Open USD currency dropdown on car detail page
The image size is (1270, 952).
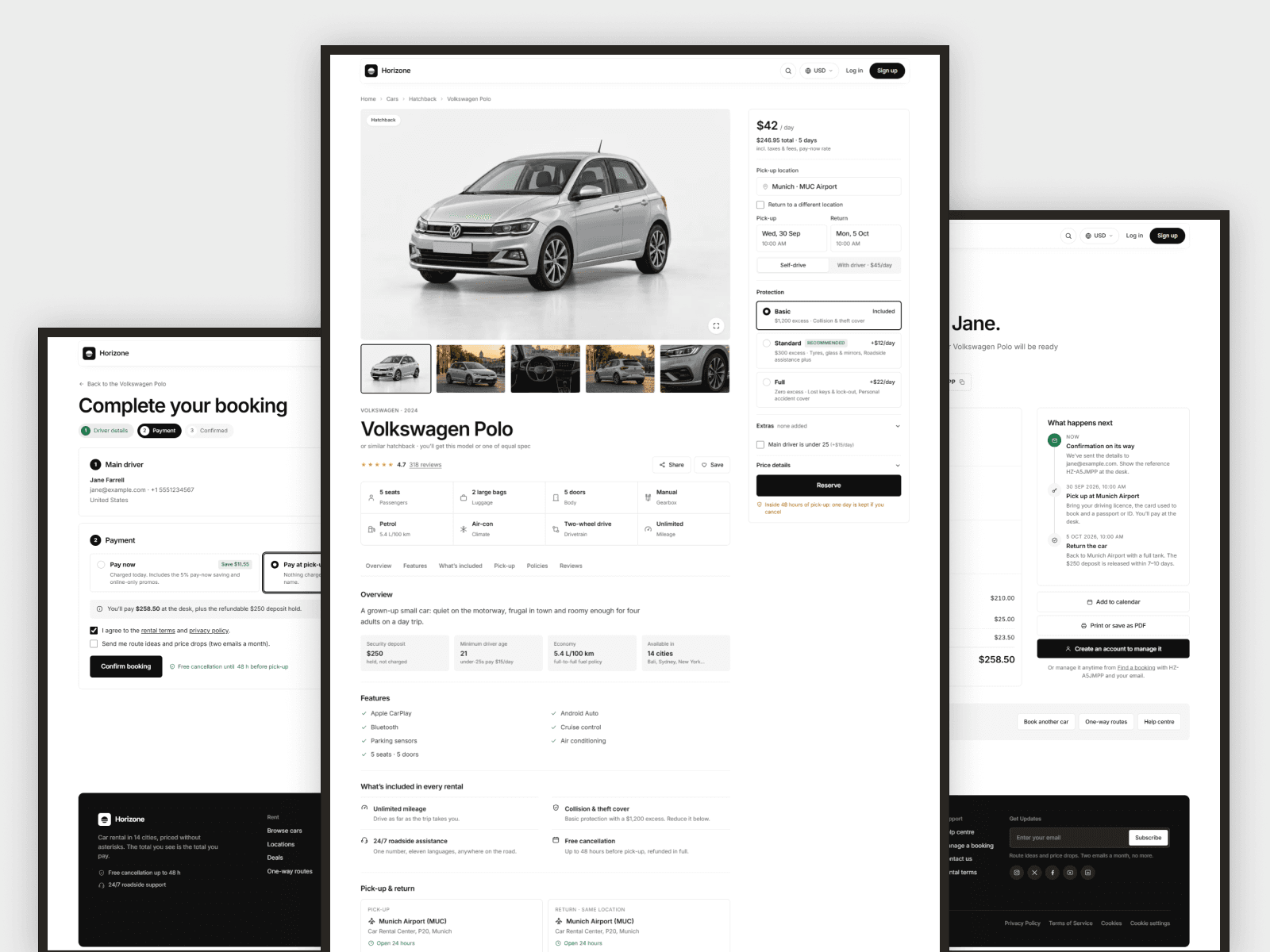(819, 71)
